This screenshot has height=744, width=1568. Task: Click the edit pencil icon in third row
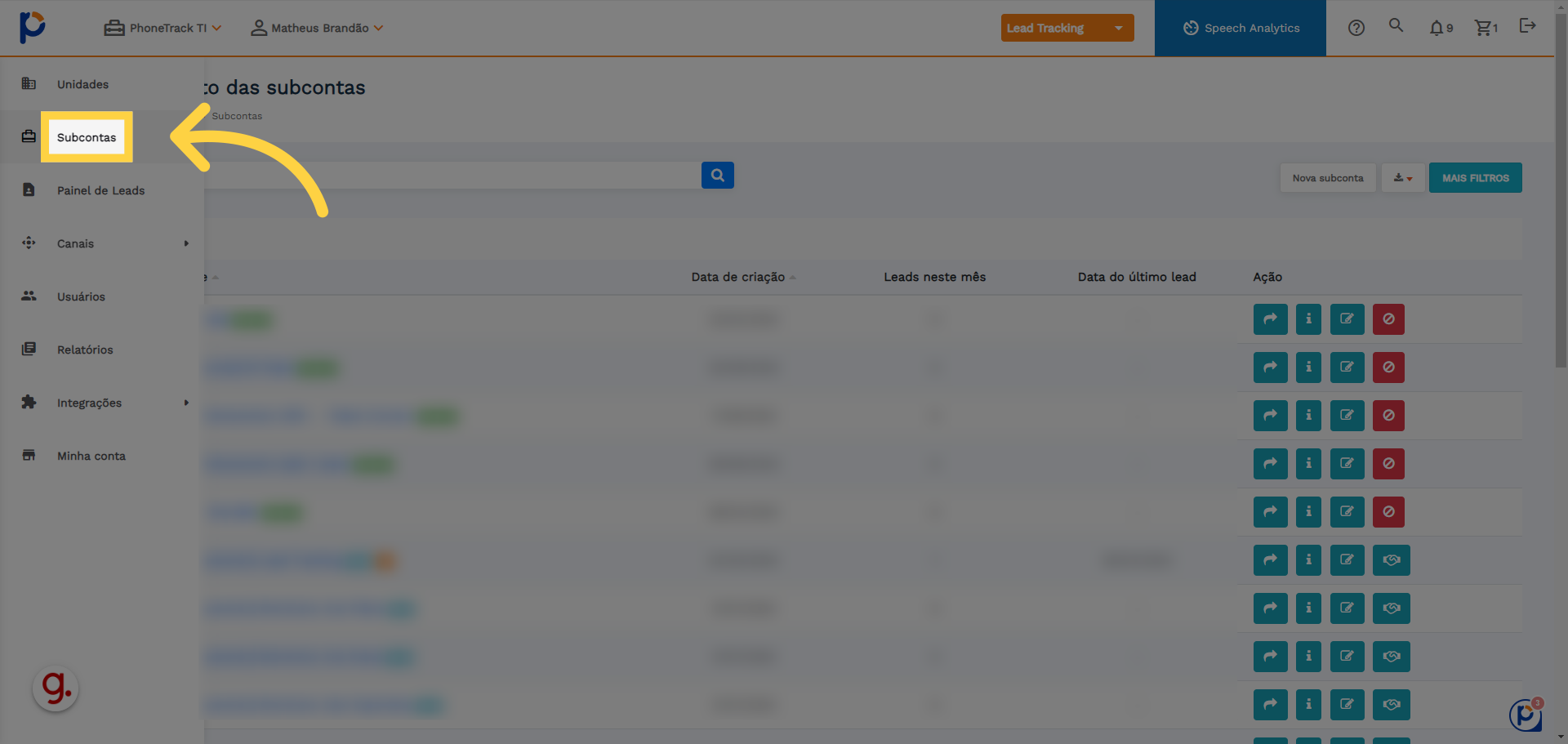click(1347, 416)
